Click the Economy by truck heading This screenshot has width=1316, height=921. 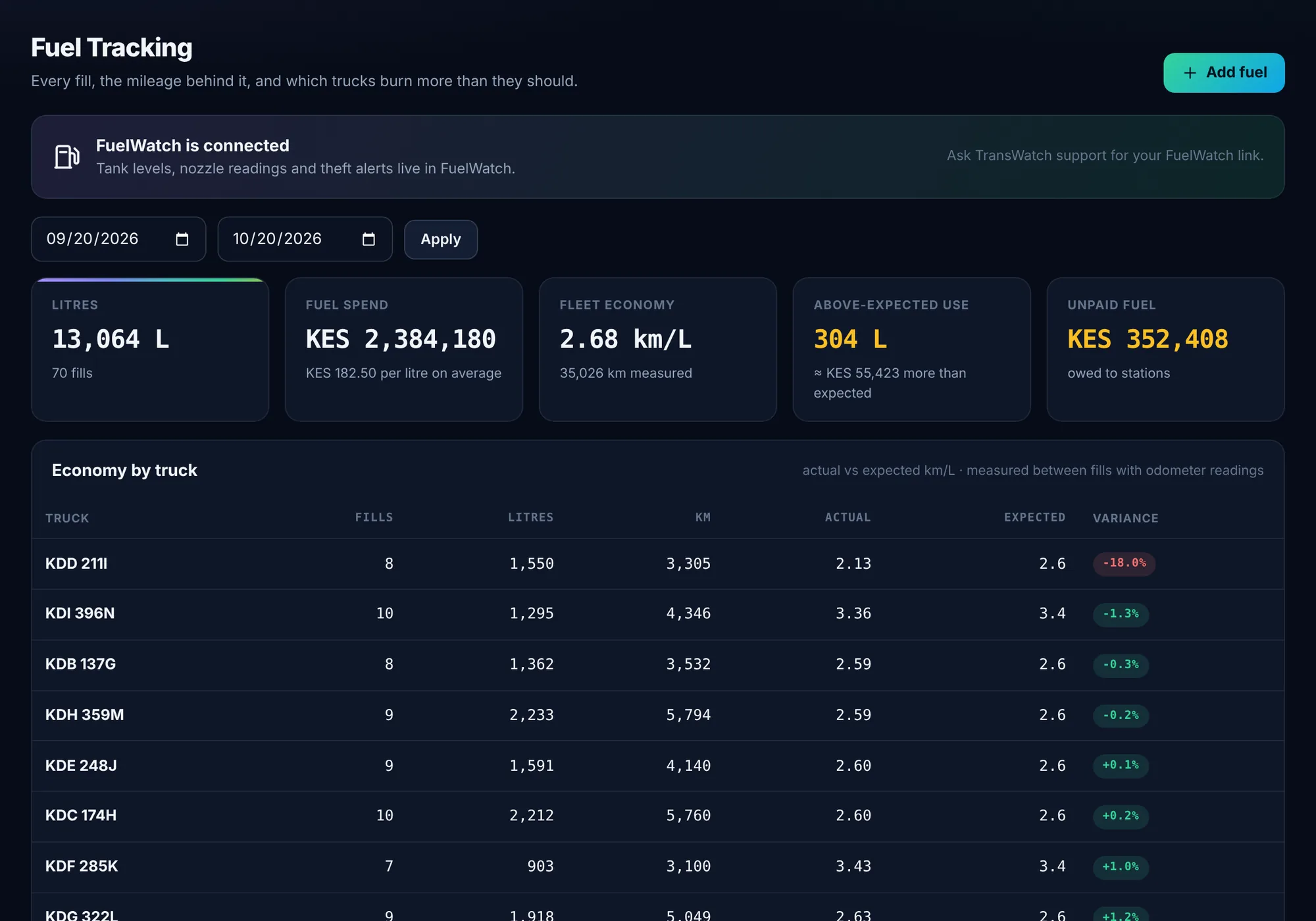124,470
